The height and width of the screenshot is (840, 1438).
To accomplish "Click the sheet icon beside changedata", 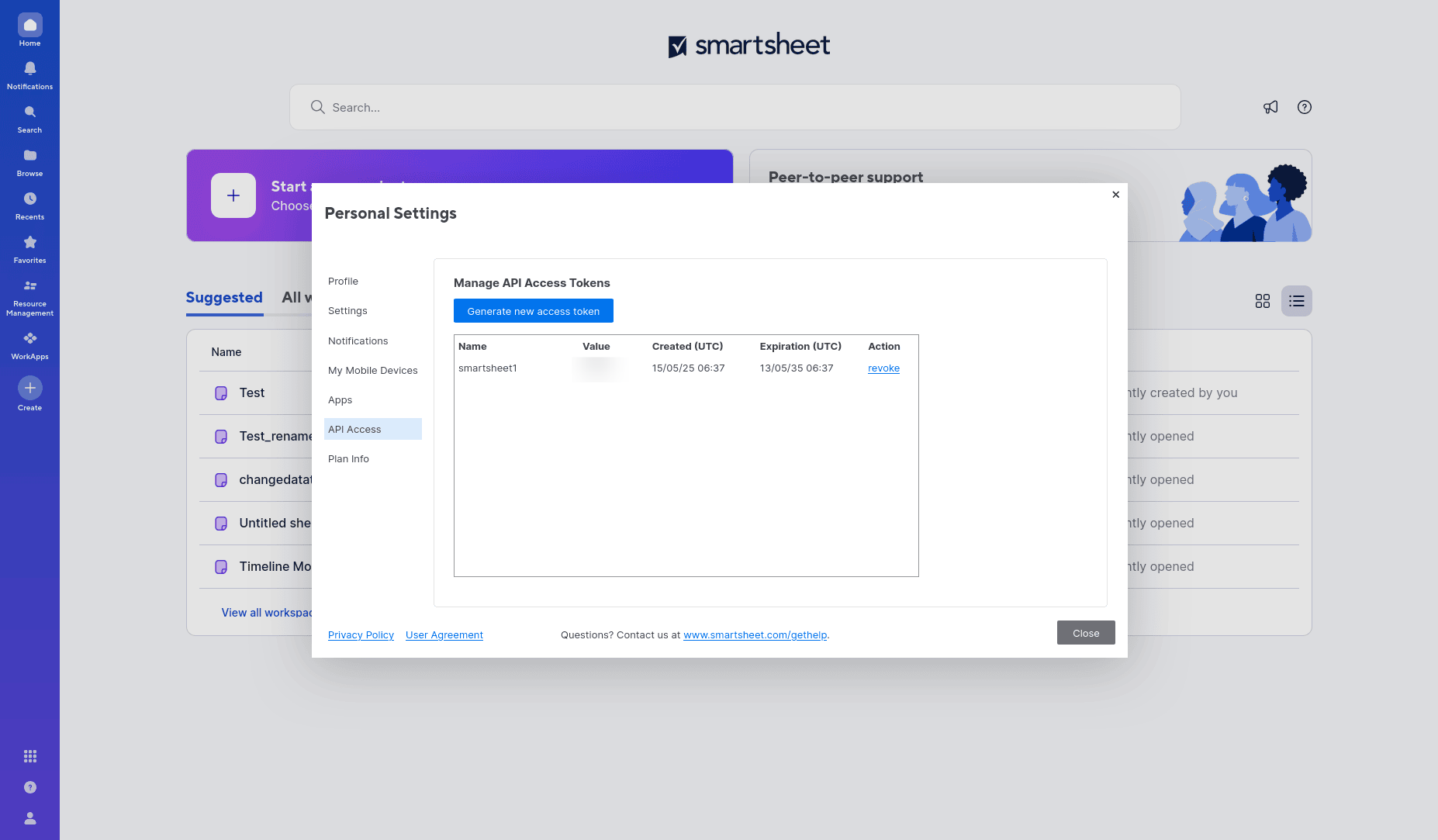I will point(221,480).
